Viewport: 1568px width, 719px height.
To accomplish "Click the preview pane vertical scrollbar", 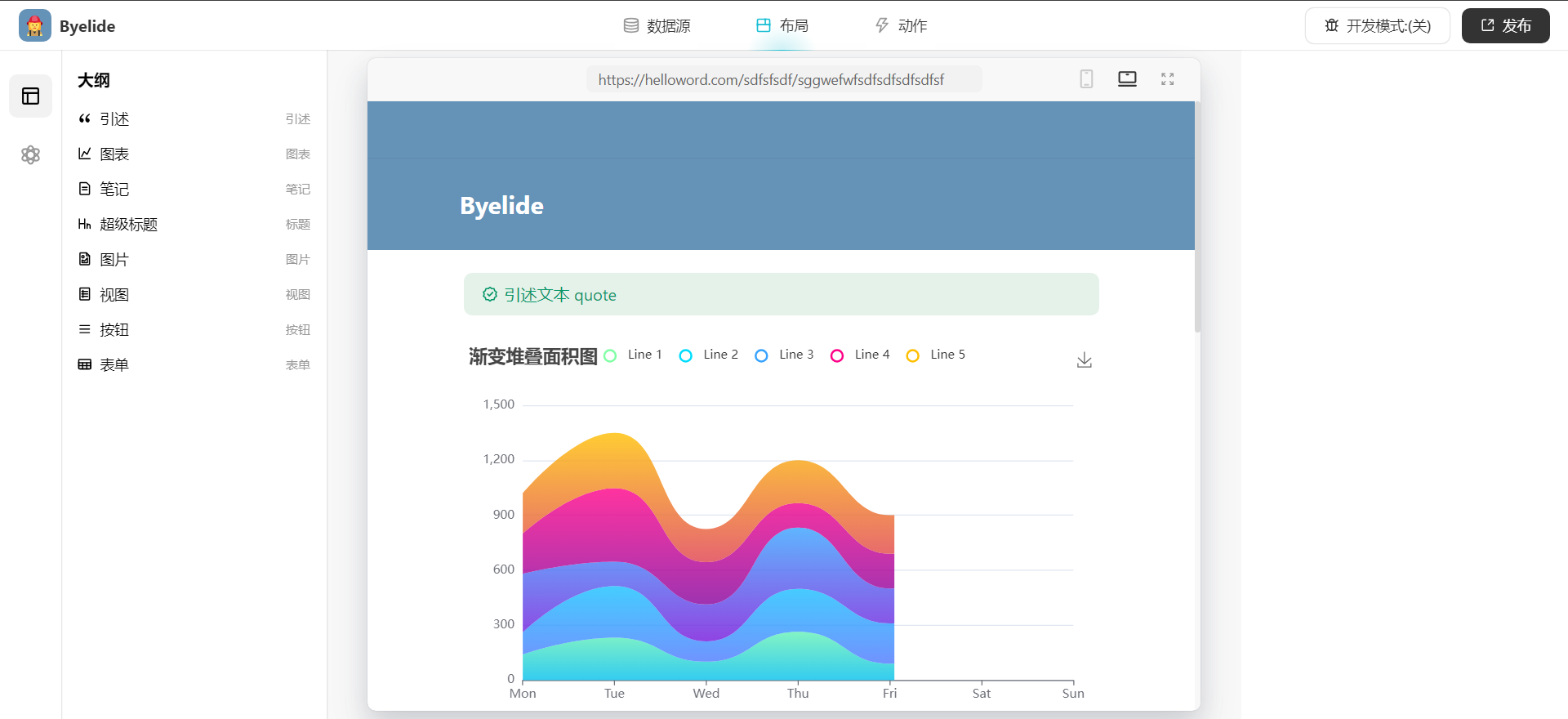I will click(x=1197, y=217).
